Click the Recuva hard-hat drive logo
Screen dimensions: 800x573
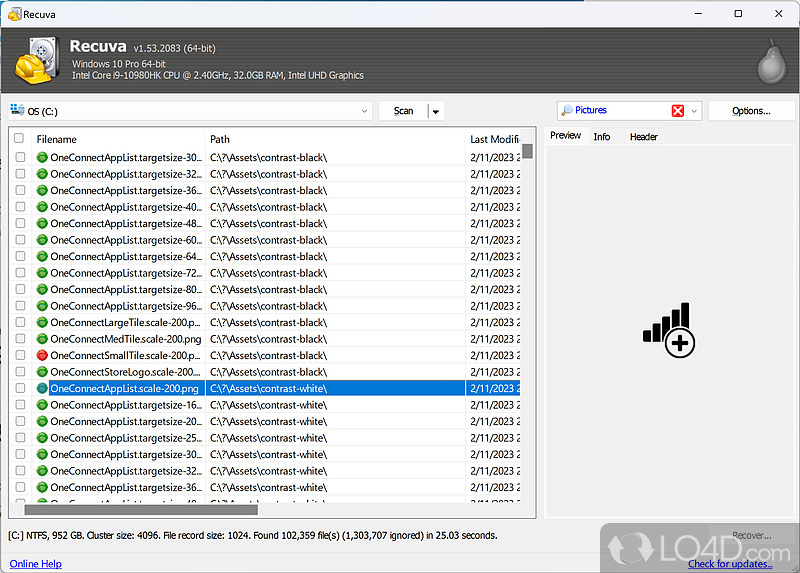tap(38, 60)
